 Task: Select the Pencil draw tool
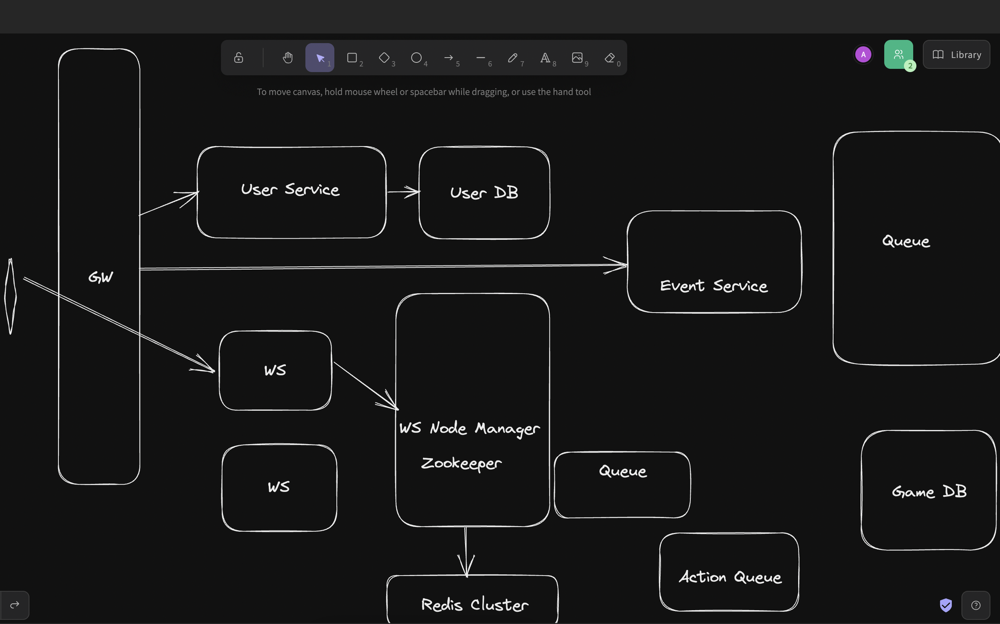coord(513,58)
